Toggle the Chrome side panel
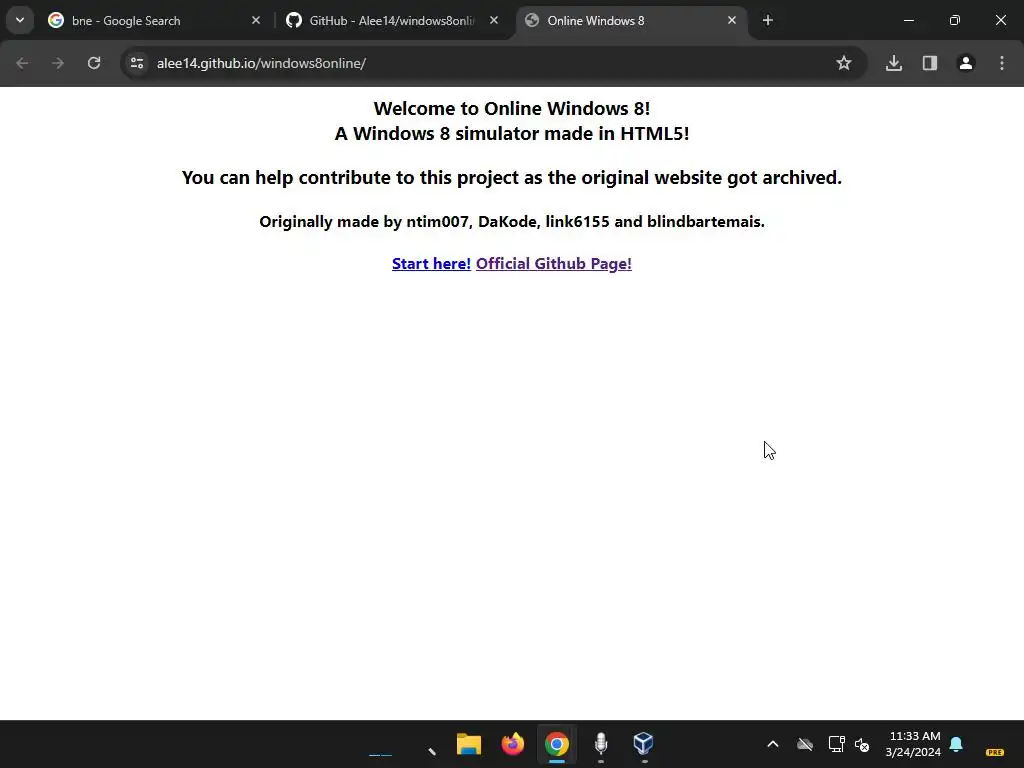Image resolution: width=1024 pixels, height=768 pixels. click(x=930, y=63)
